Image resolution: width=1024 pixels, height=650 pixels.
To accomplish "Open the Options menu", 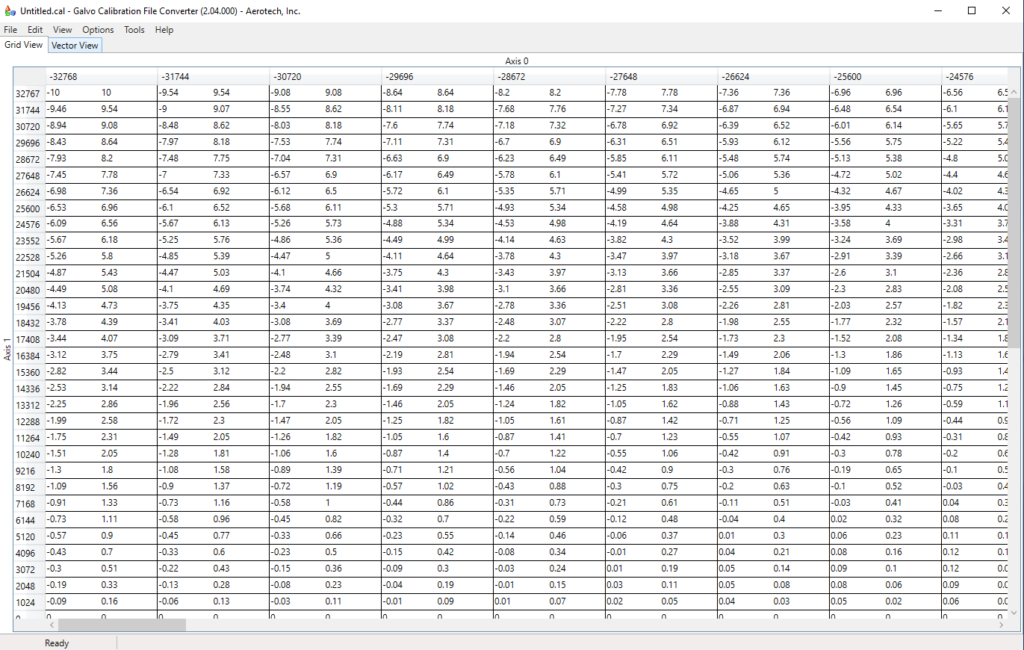I will click(98, 30).
